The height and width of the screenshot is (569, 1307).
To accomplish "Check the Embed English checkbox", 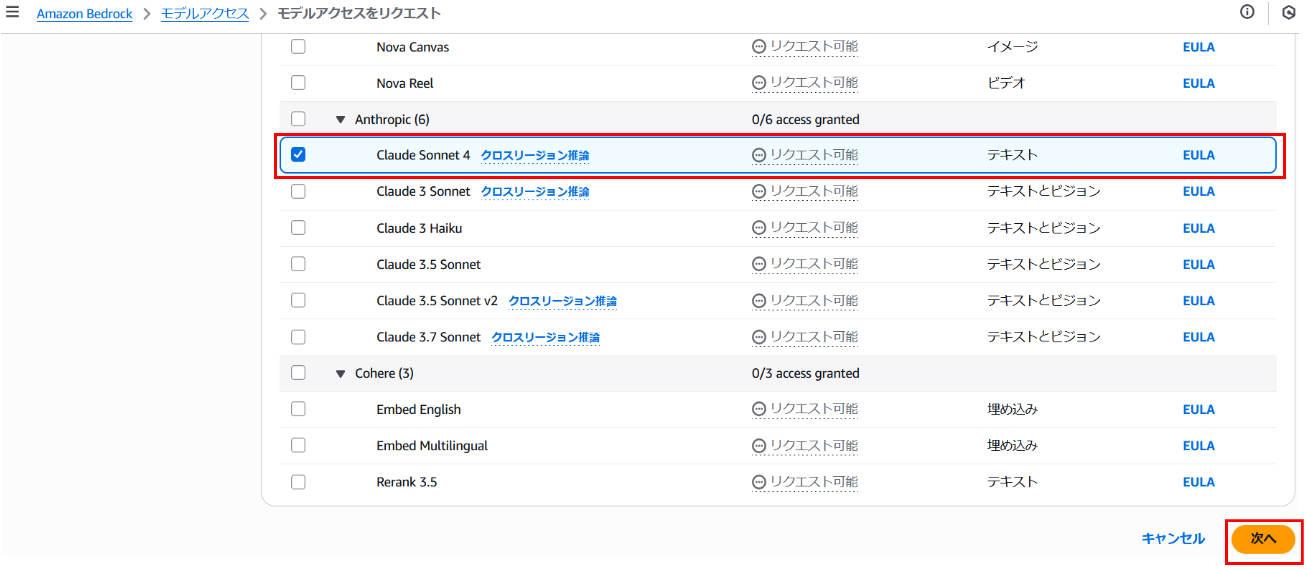I will click(298, 409).
